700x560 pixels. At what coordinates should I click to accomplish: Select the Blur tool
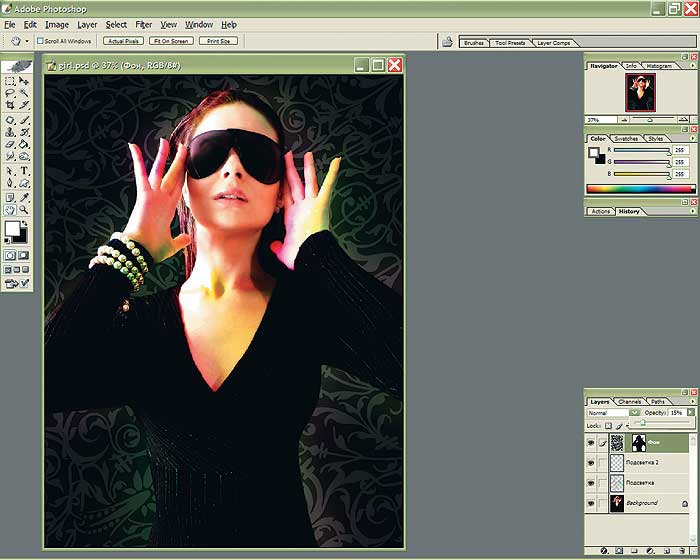click(x=9, y=156)
